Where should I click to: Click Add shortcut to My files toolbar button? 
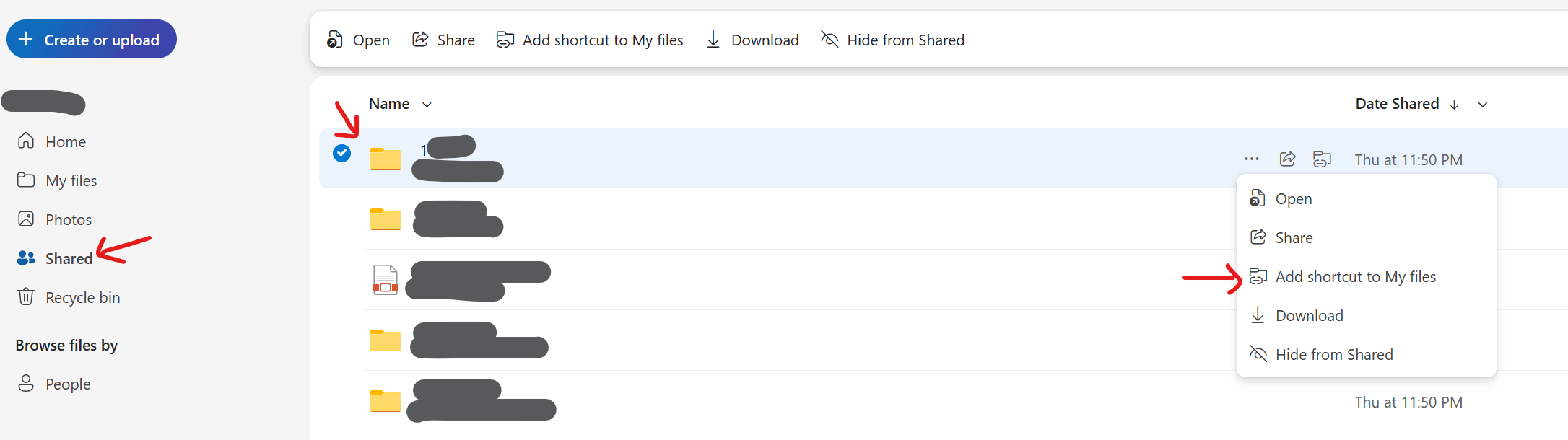coord(590,40)
